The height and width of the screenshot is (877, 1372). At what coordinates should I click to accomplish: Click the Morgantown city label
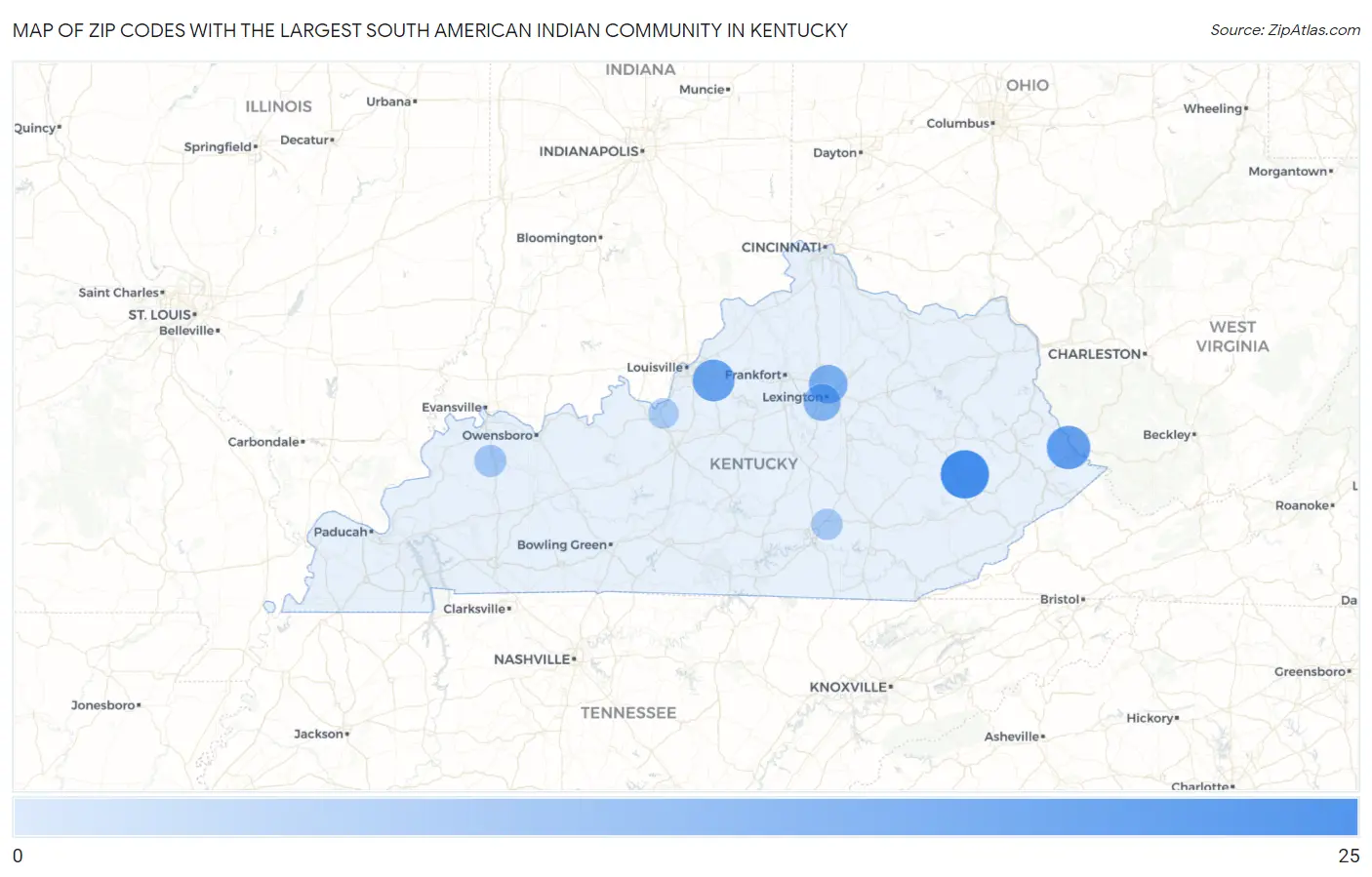click(x=1288, y=172)
